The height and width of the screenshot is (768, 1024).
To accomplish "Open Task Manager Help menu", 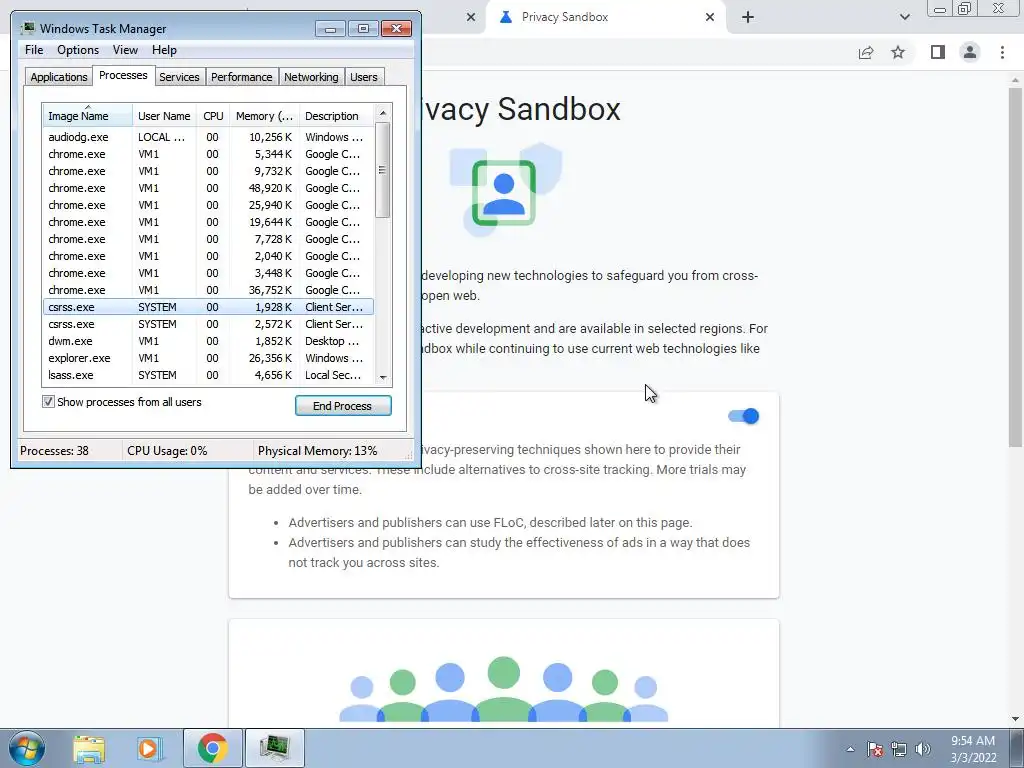I will 164,50.
